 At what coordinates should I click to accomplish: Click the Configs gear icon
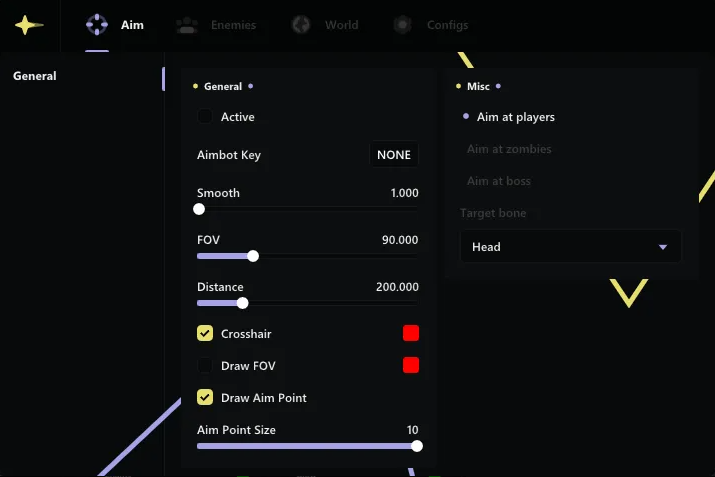click(403, 25)
